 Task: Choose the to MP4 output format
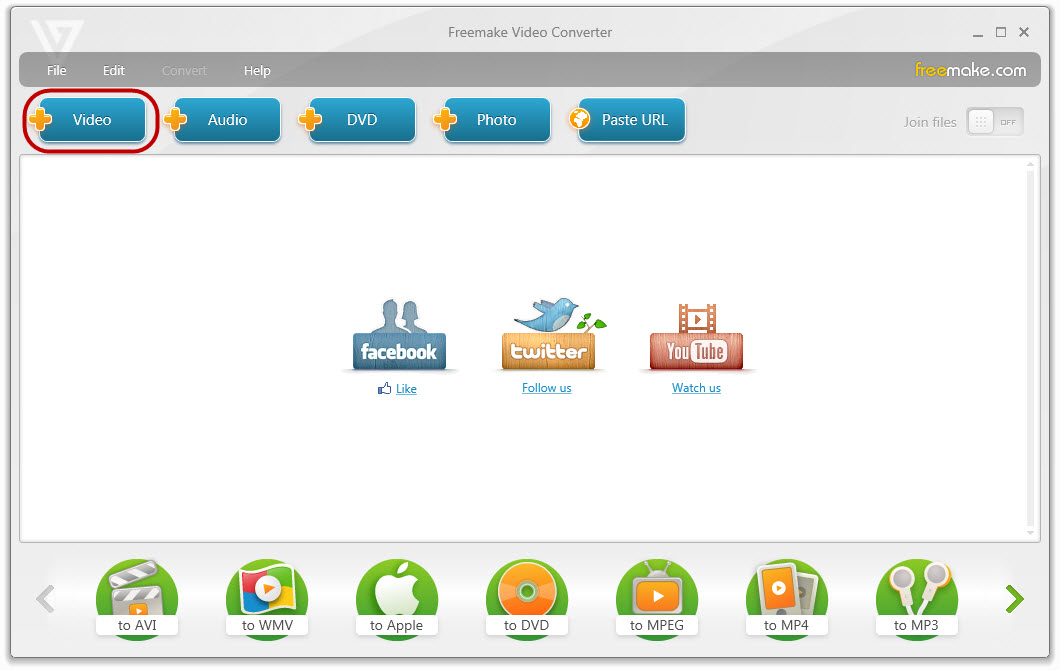(787, 598)
